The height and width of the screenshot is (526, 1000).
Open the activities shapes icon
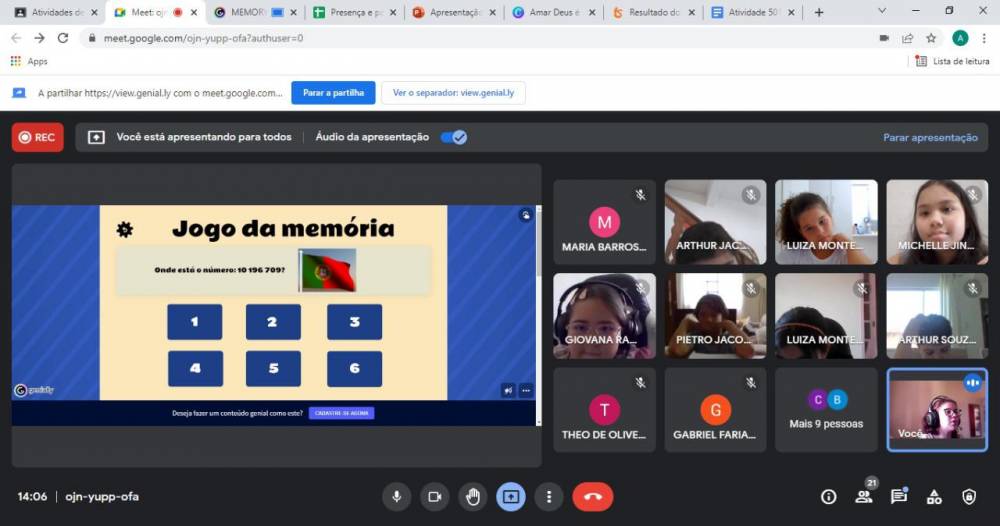934,496
